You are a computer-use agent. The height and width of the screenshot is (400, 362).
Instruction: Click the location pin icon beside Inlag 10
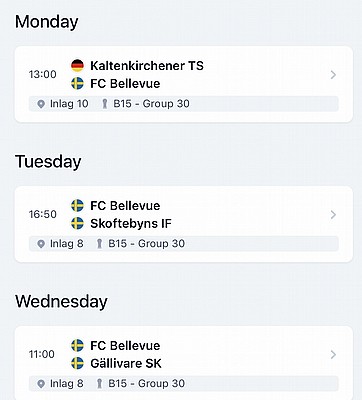[41, 104]
